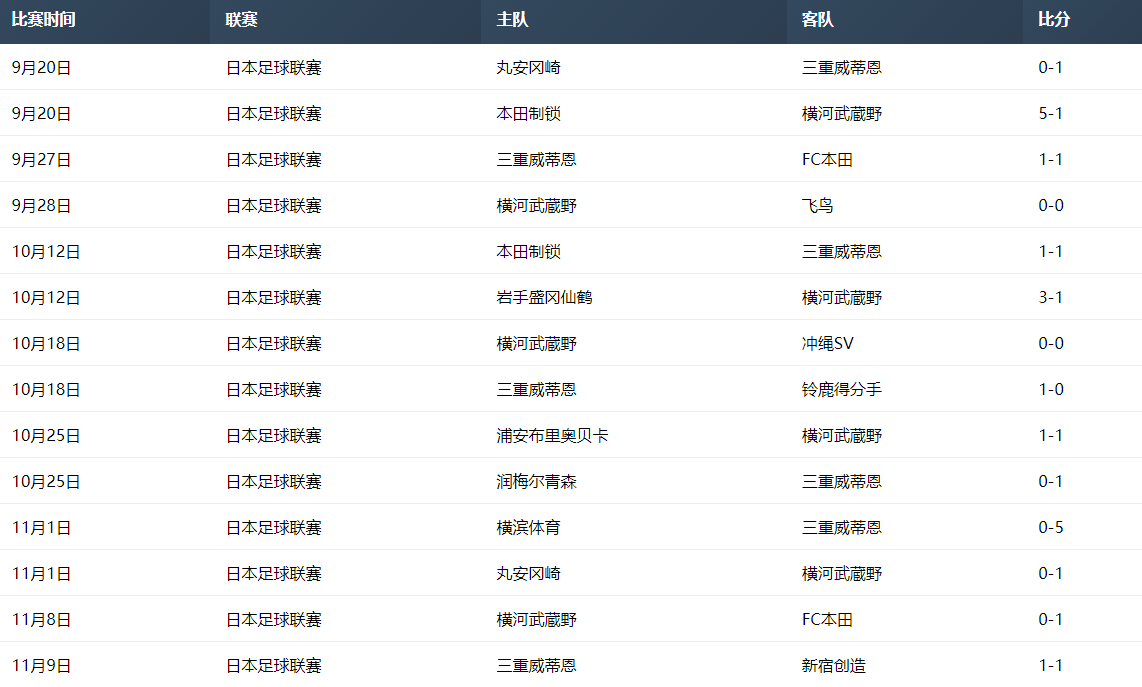1142x687 pixels.
Task: Click the 比分 column header
Action: click(x=1054, y=20)
